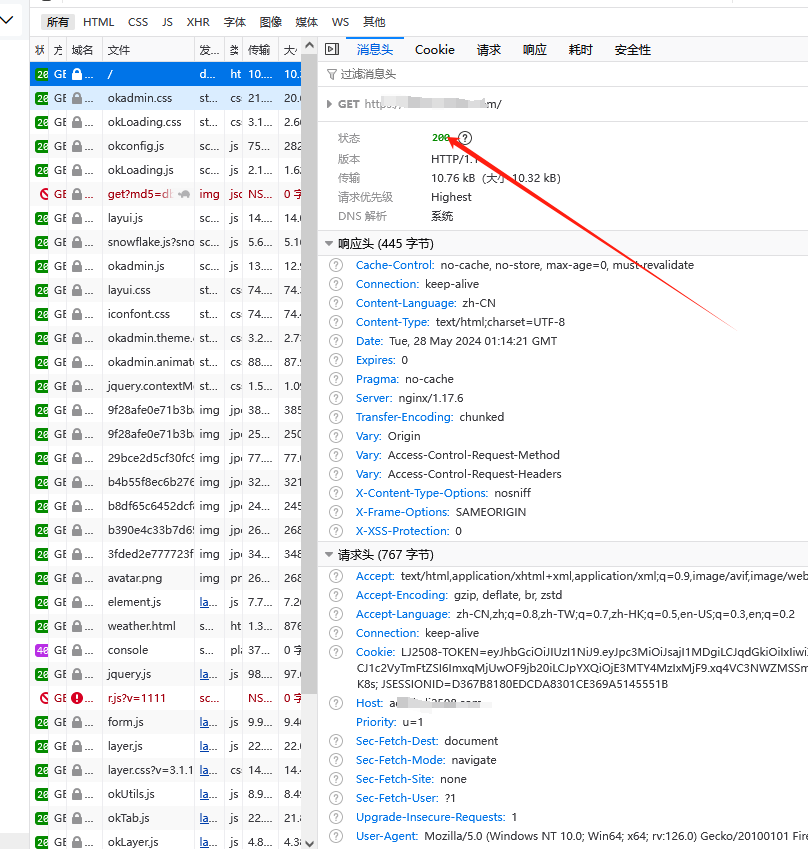Viewport: 808px width, 849px height.
Task: Collapse the 请求头 (767 字节) section
Action: tap(329, 554)
